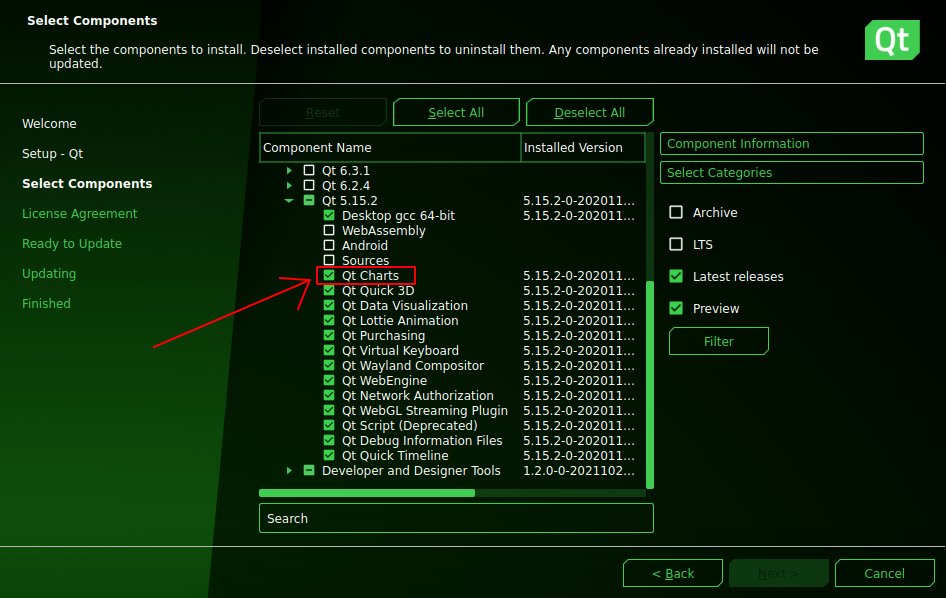Click the Deselect All button
The image size is (946, 598).
coord(589,112)
